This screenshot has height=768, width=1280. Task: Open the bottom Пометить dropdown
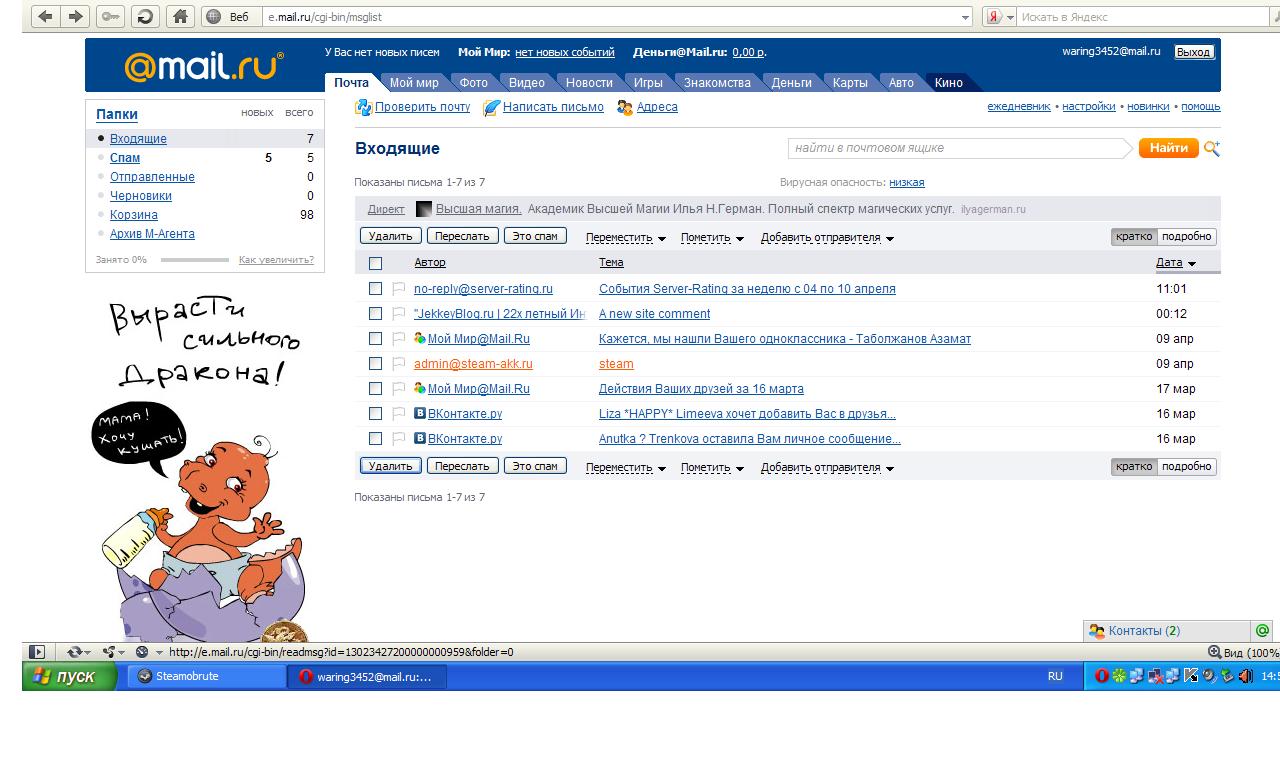(x=712, y=468)
